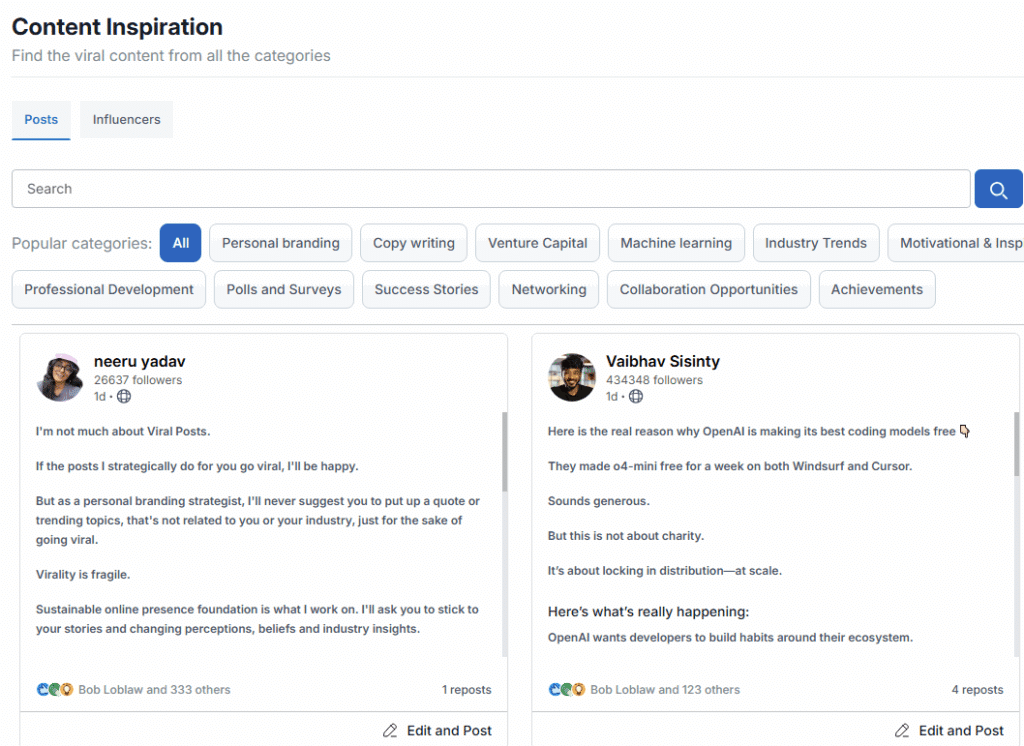Screen dimensions: 1024x746
Task: Click the Achievements category chip
Action: click(x=877, y=290)
